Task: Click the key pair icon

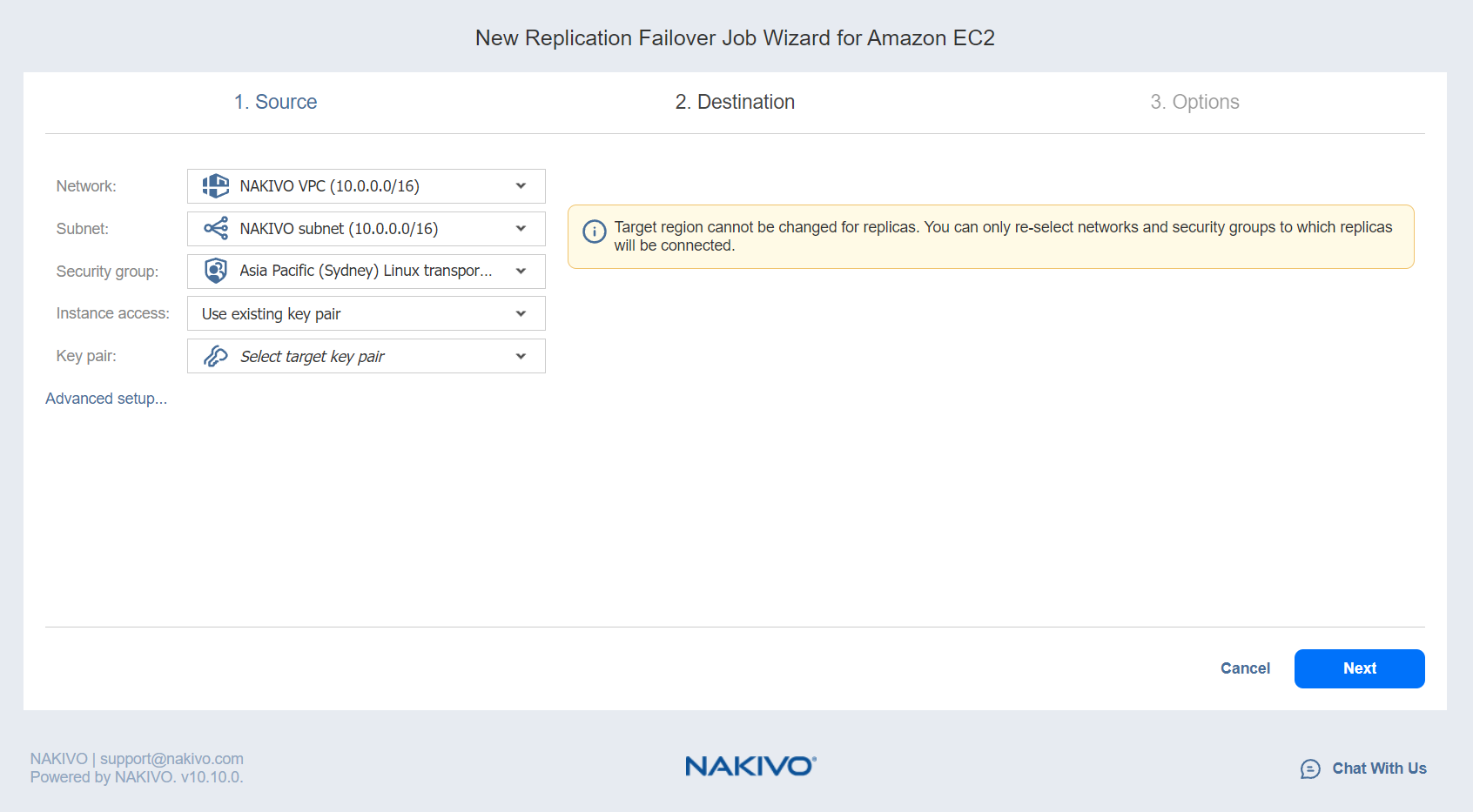Action: [x=216, y=356]
